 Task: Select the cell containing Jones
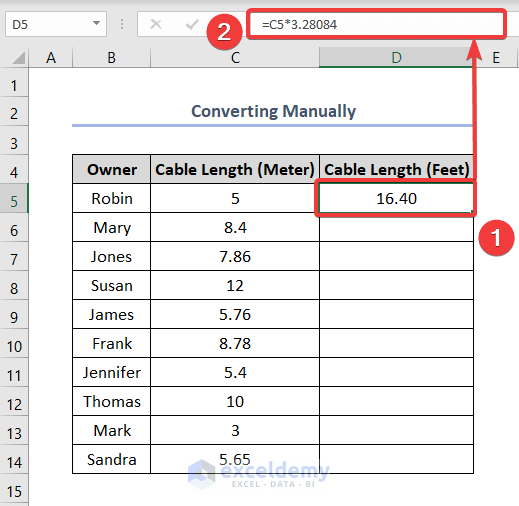point(111,256)
